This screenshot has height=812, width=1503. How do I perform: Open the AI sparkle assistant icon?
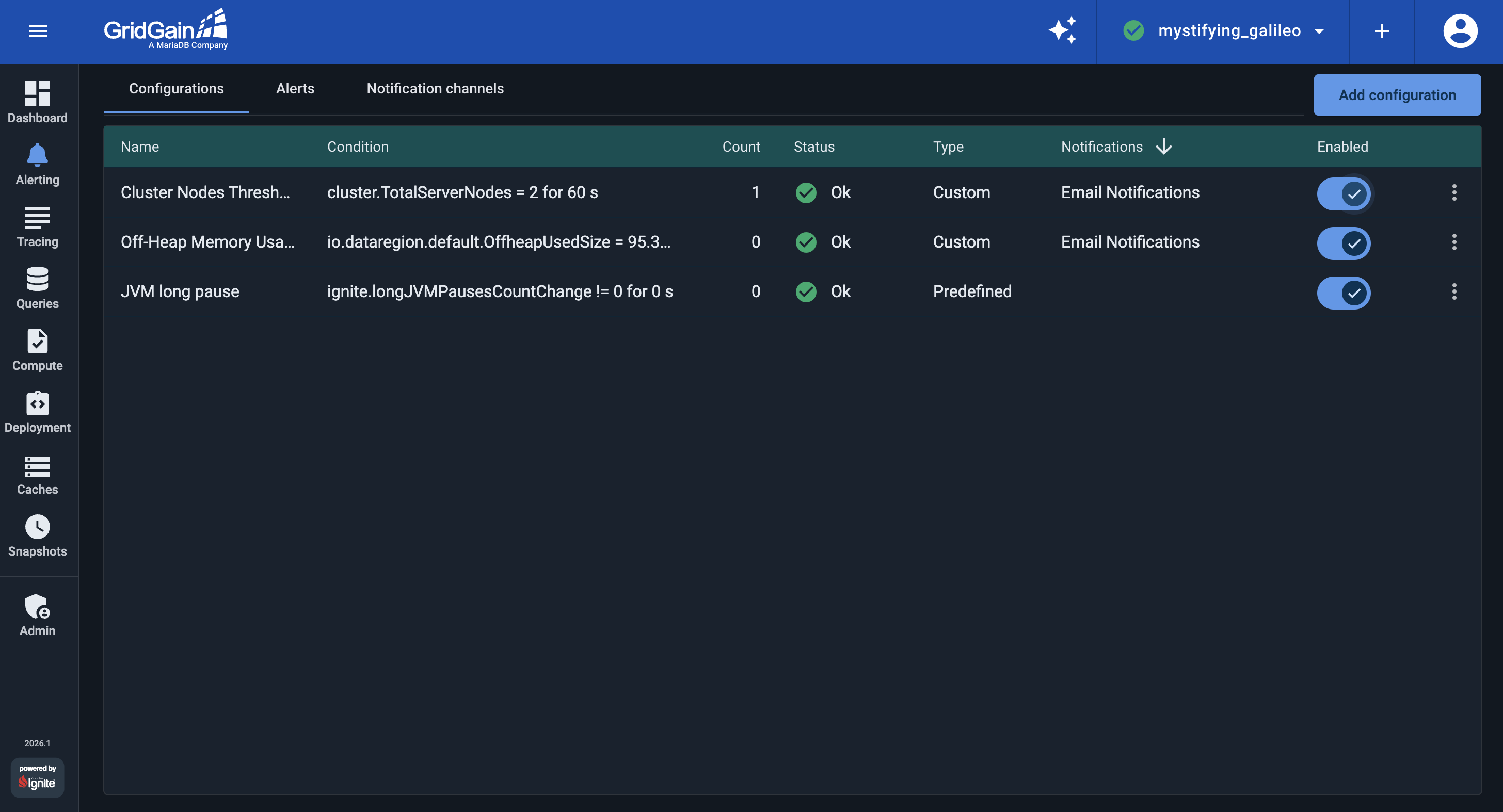click(1063, 30)
